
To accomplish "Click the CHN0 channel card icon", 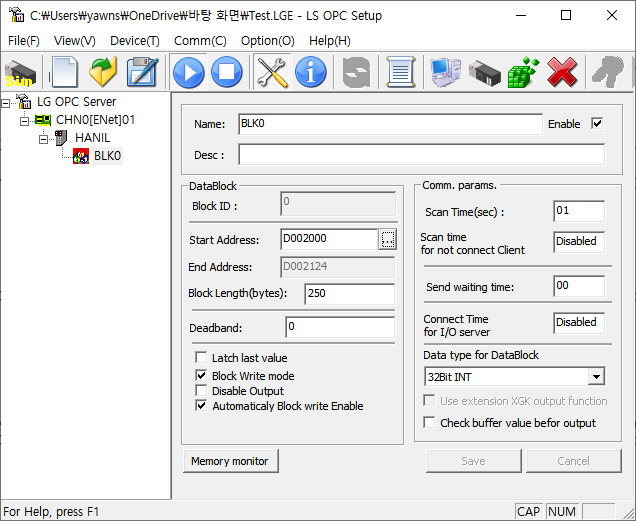I will click(x=43, y=120).
